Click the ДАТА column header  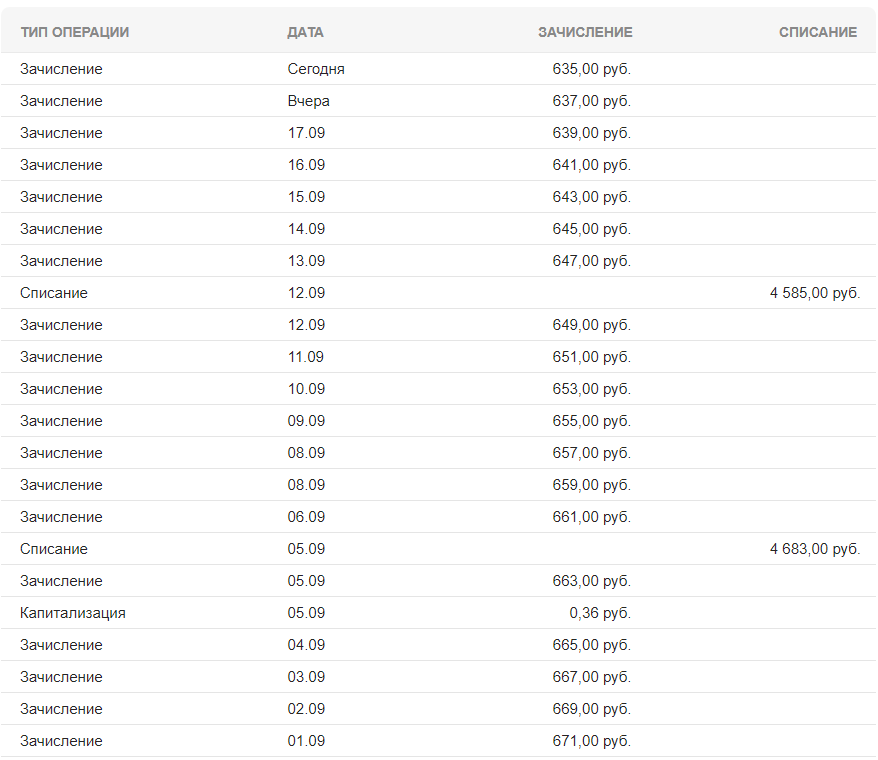click(305, 32)
